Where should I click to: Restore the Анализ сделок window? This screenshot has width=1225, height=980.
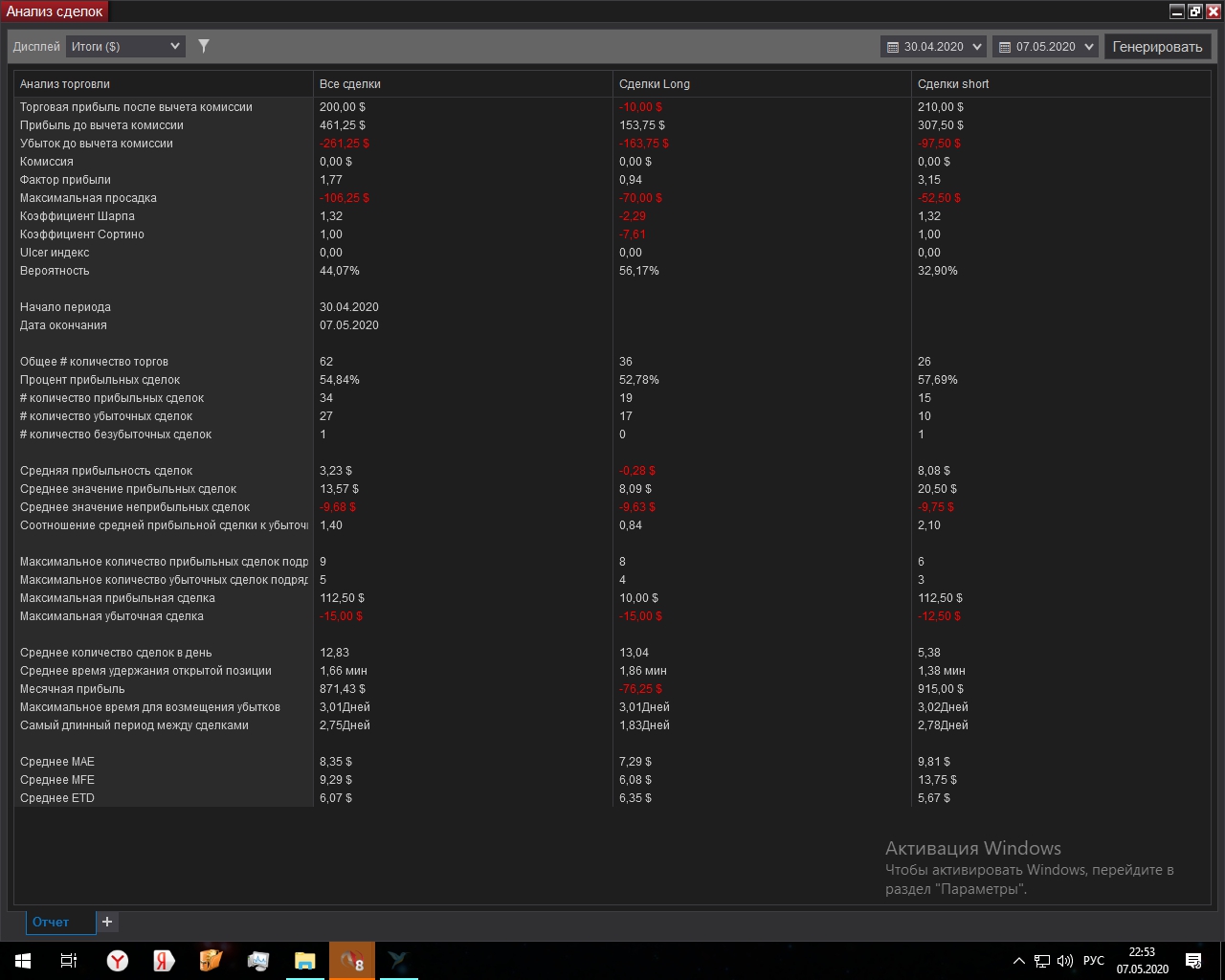click(1195, 11)
